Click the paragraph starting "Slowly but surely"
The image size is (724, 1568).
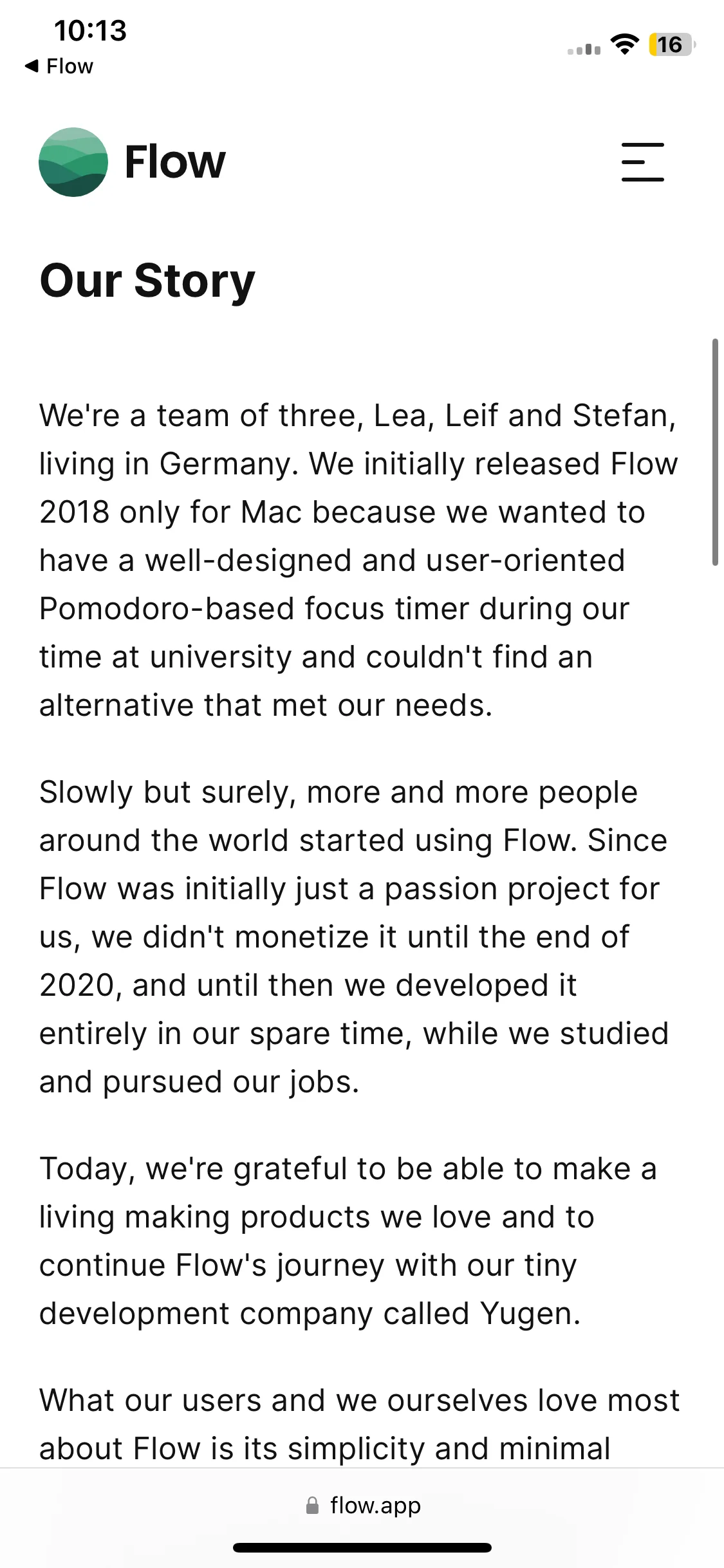354,937
